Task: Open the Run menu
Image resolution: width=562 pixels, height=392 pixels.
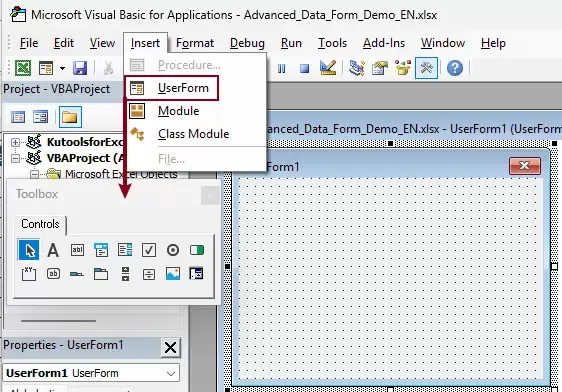Action: point(291,43)
